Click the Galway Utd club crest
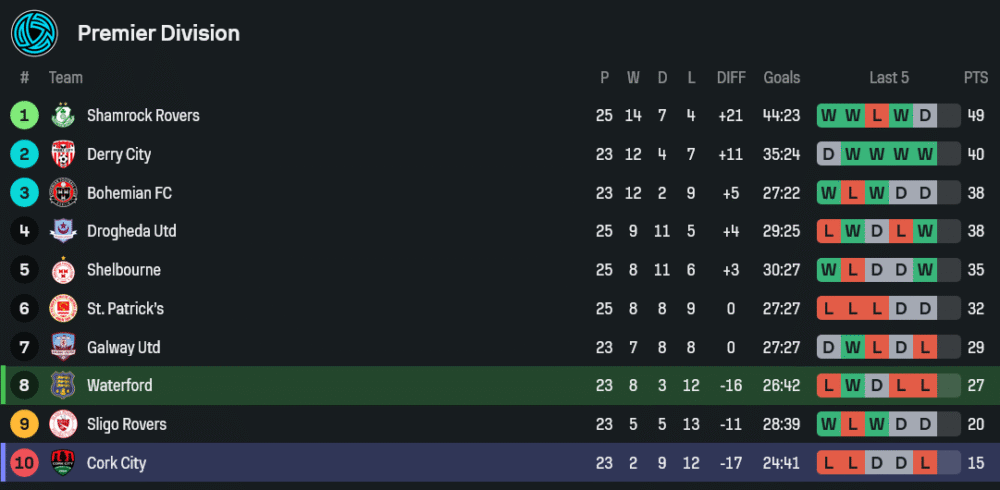This screenshot has width=1000, height=490. pos(63,347)
